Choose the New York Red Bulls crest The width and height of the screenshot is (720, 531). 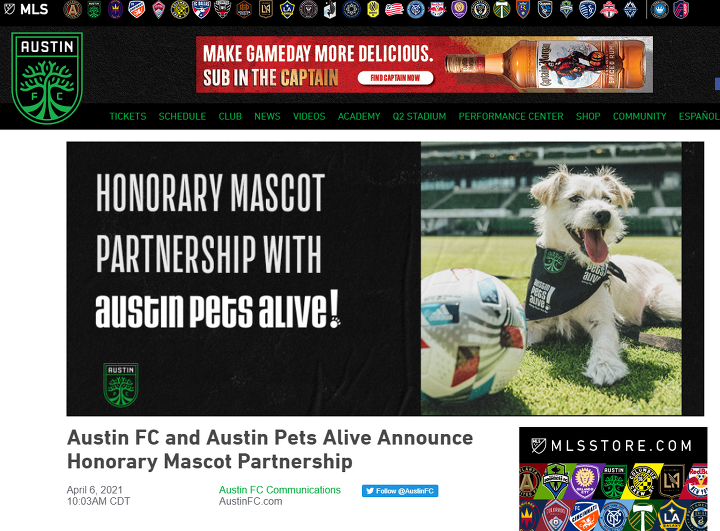pos(437,10)
